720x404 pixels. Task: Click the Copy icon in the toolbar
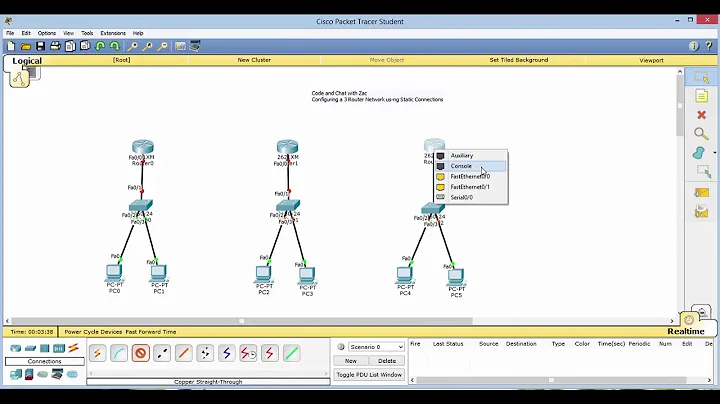pyautogui.click(x=70, y=46)
